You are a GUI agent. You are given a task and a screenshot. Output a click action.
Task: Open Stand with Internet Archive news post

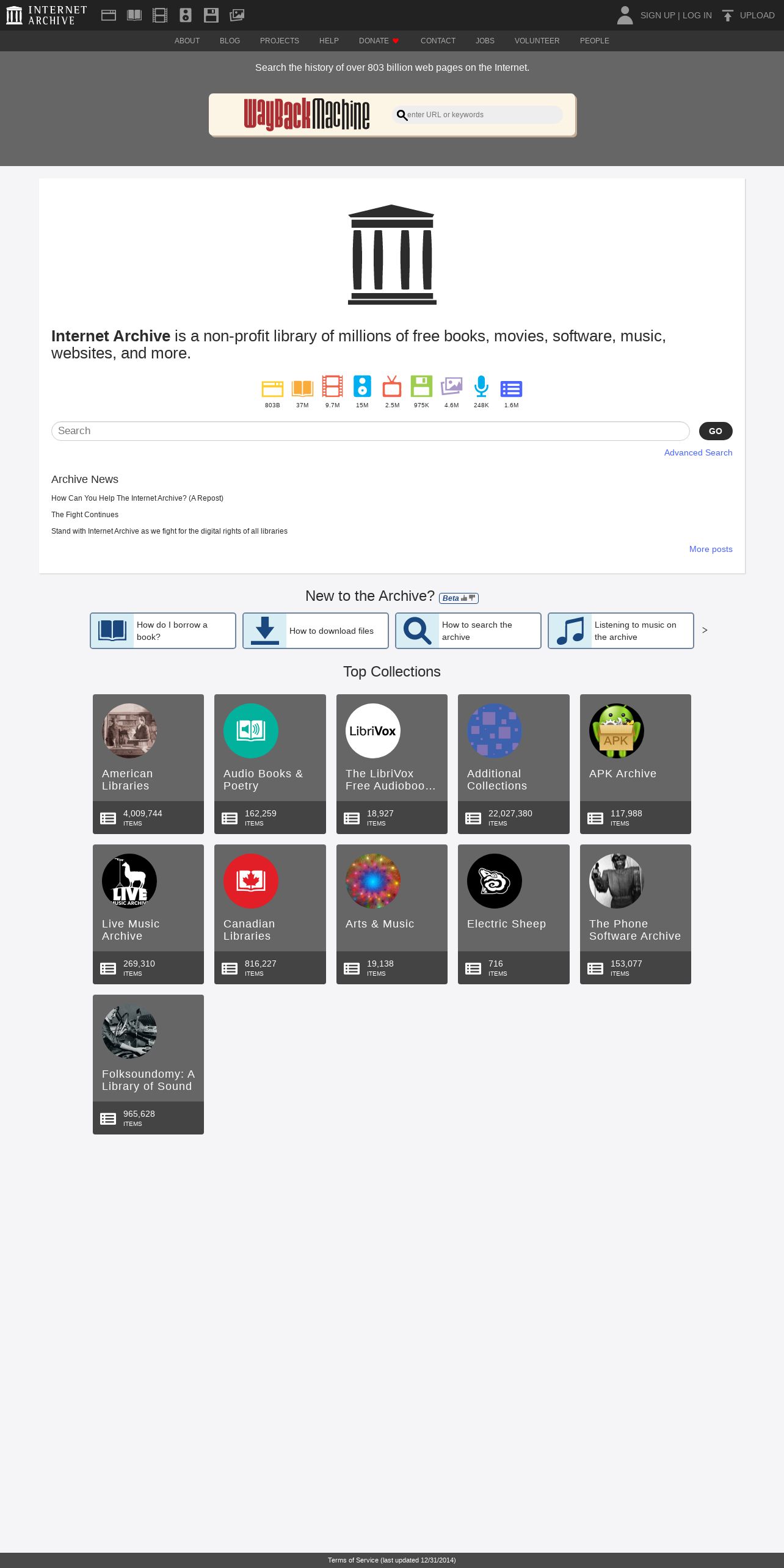169,531
